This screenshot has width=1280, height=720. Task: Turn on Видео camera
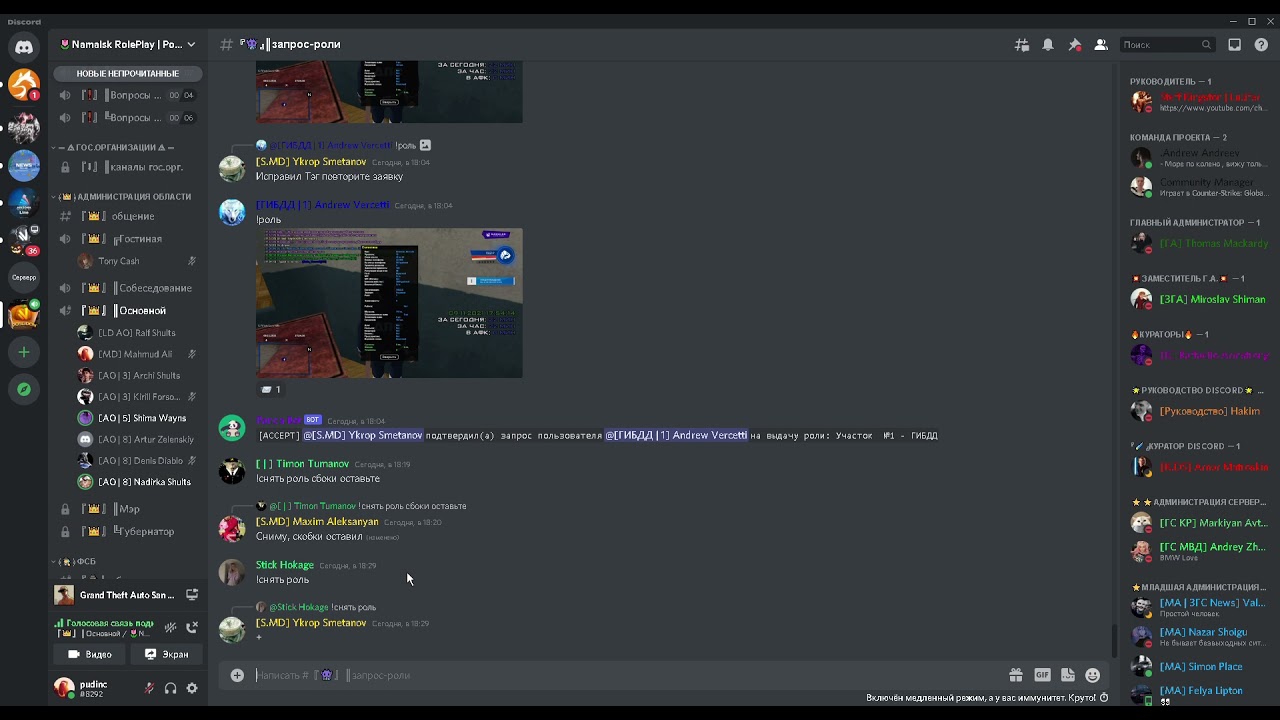pos(90,654)
